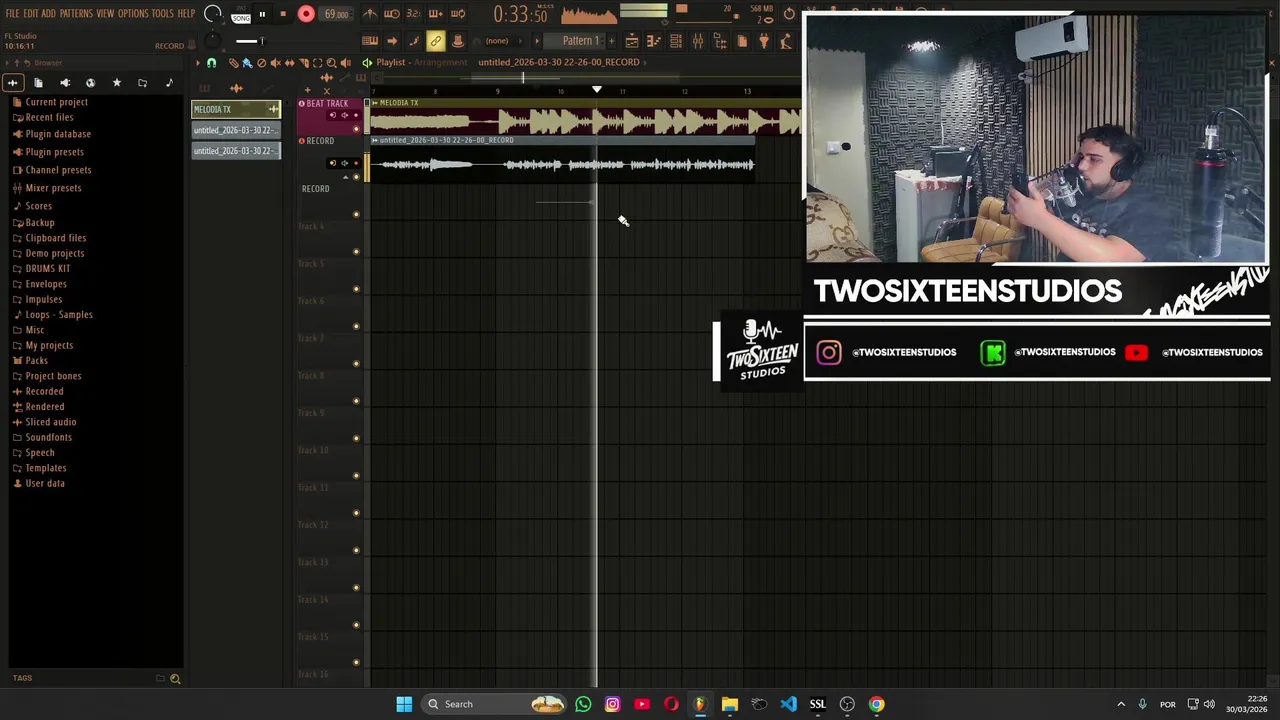The height and width of the screenshot is (720, 1280).
Task: Expand Channel presets folder
Action: 58,170
